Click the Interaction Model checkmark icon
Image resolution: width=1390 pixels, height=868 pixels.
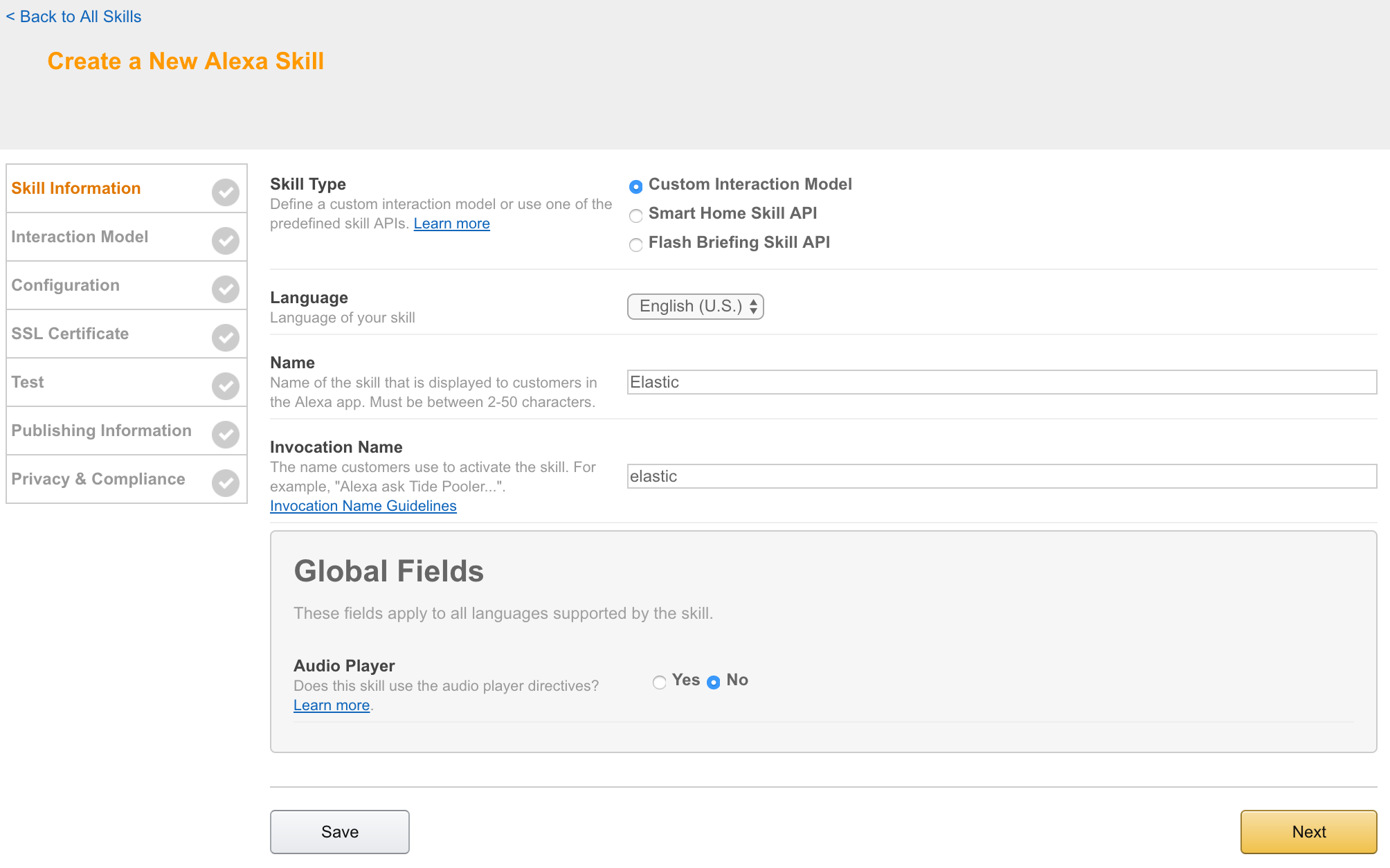[225, 240]
